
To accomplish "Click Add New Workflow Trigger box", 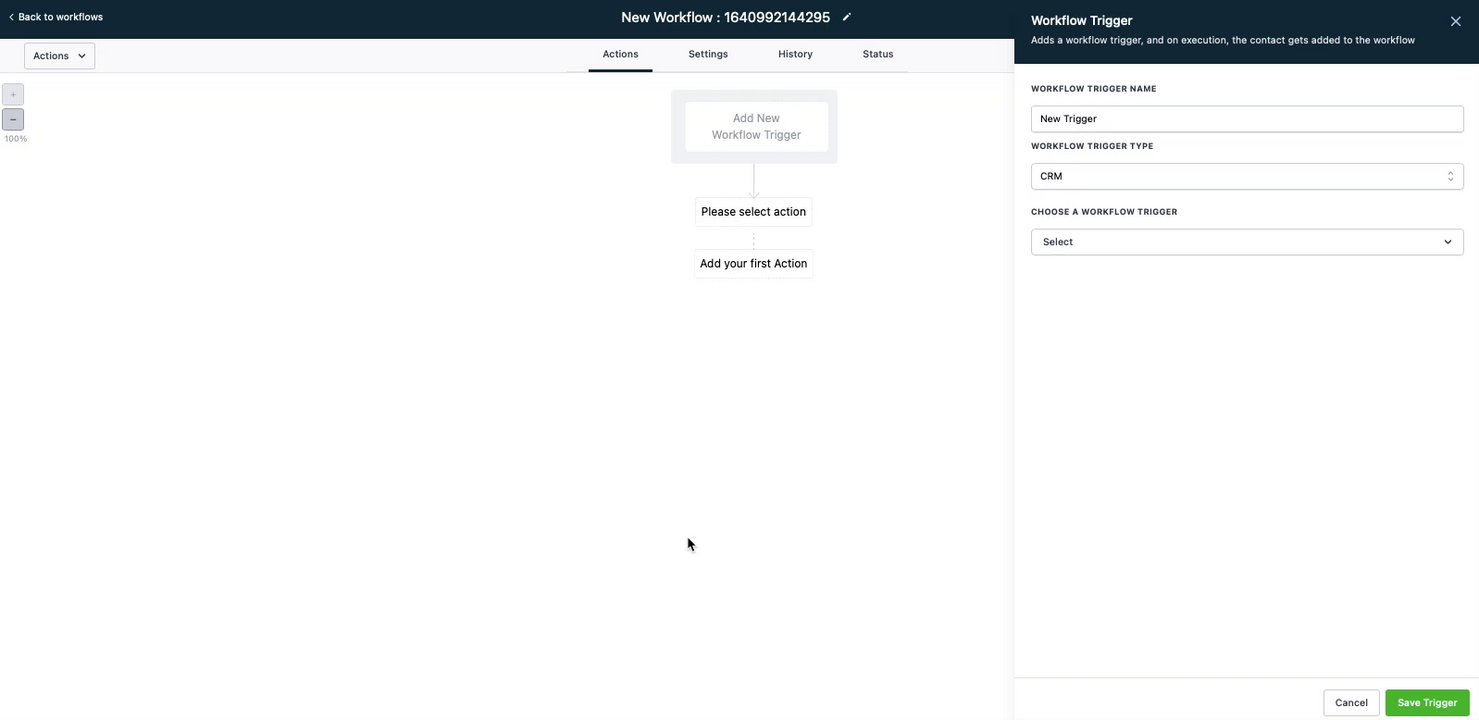I will 756,127.
